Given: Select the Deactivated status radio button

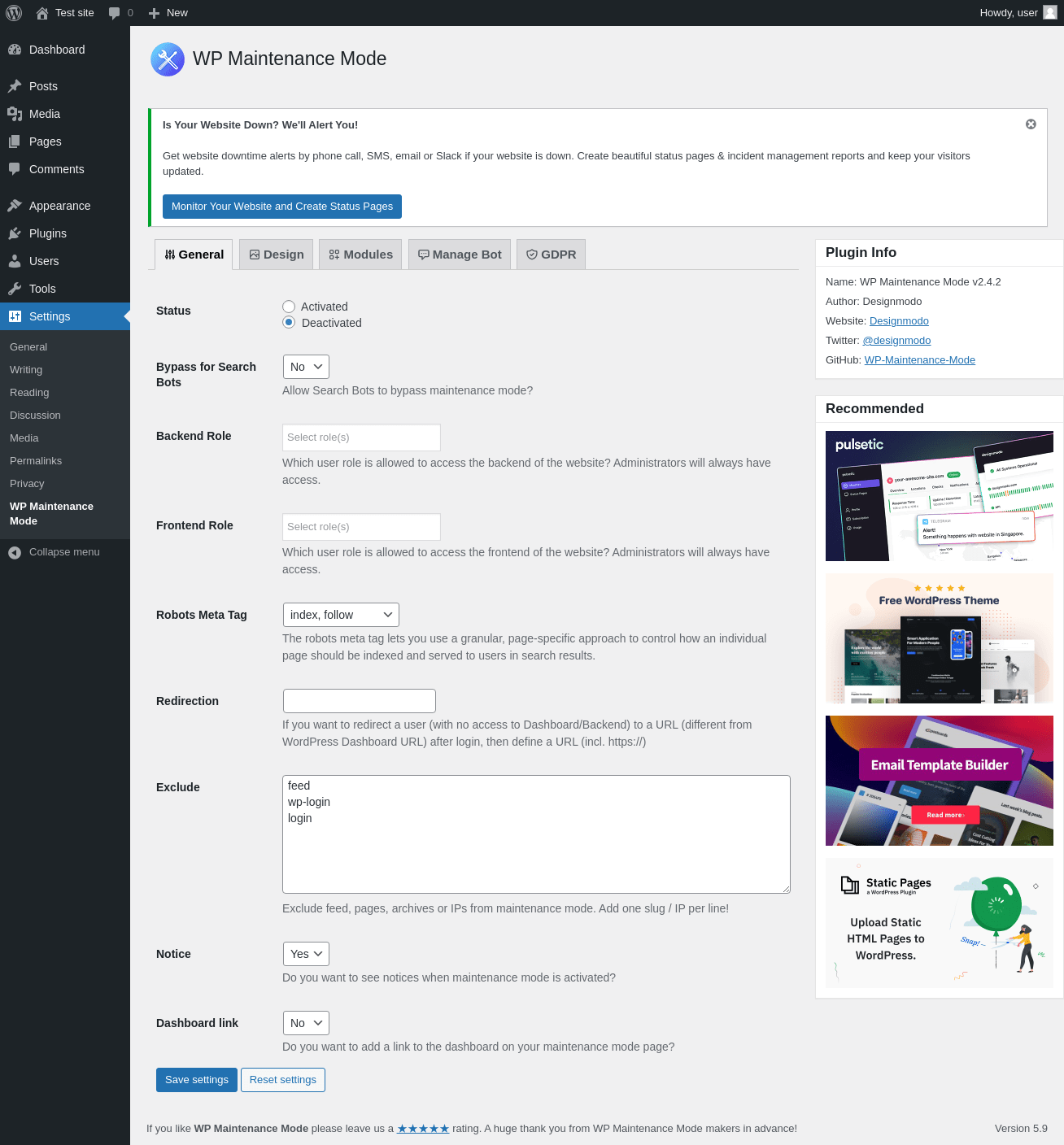Looking at the screenshot, I should pyautogui.click(x=289, y=323).
